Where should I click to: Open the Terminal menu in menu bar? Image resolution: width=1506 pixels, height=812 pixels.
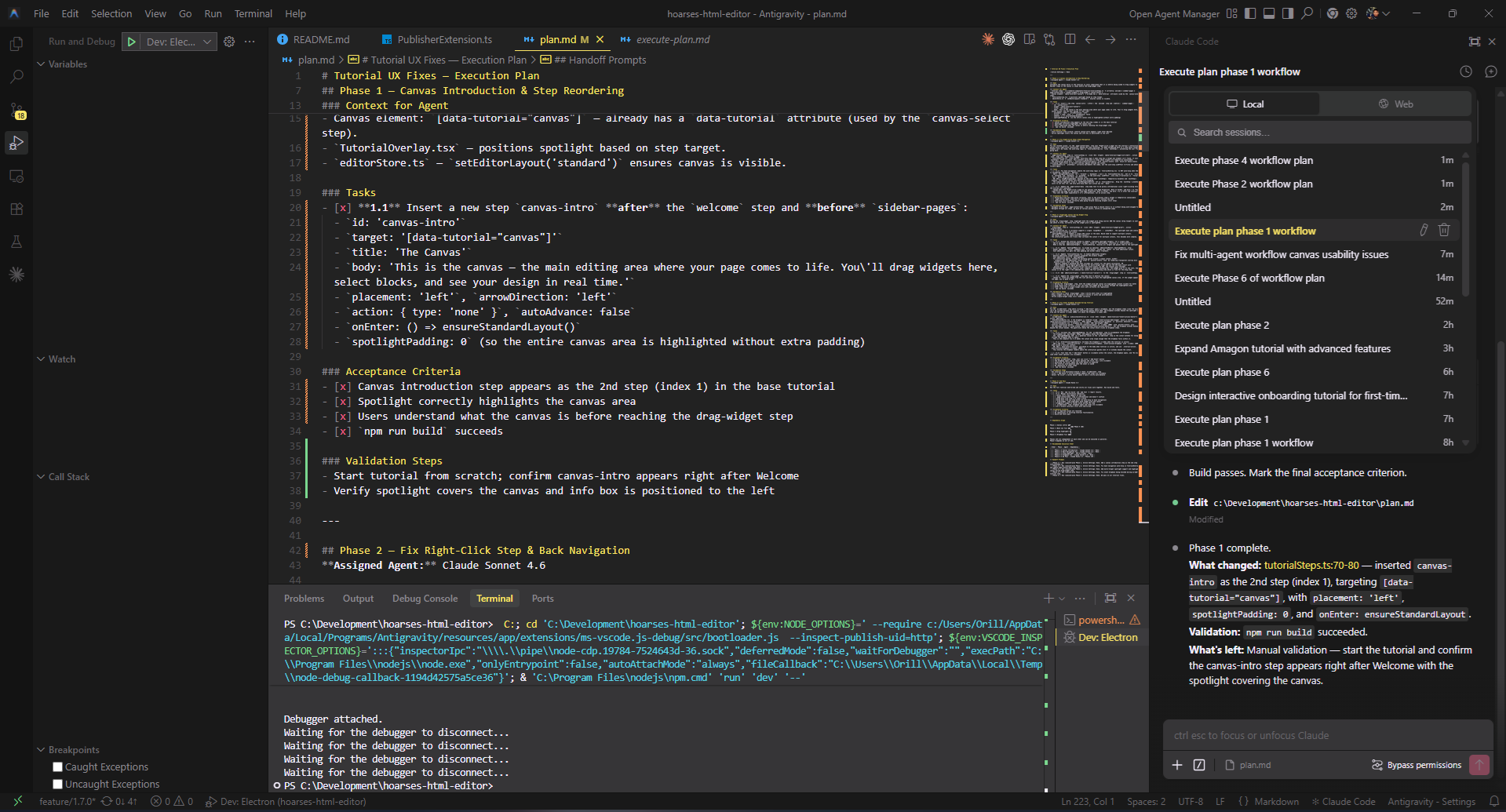pyautogui.click(x=253, y=13)
